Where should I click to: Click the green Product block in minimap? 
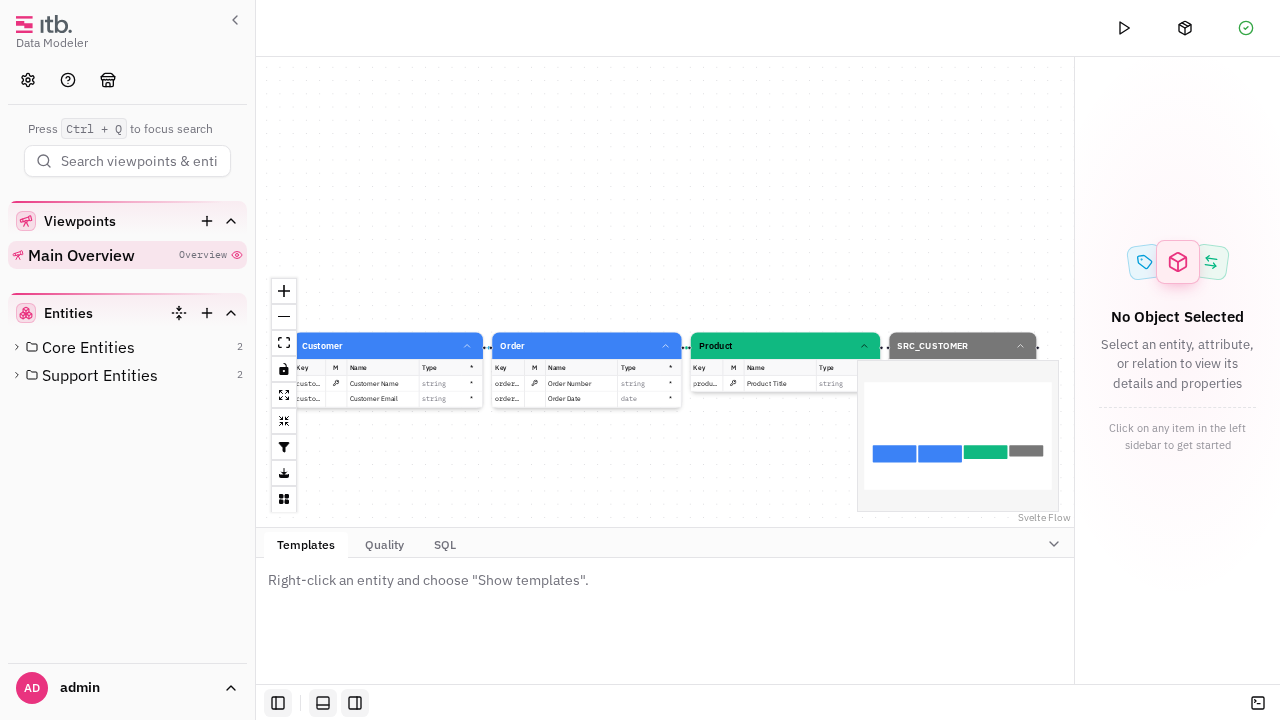point(985,452)
